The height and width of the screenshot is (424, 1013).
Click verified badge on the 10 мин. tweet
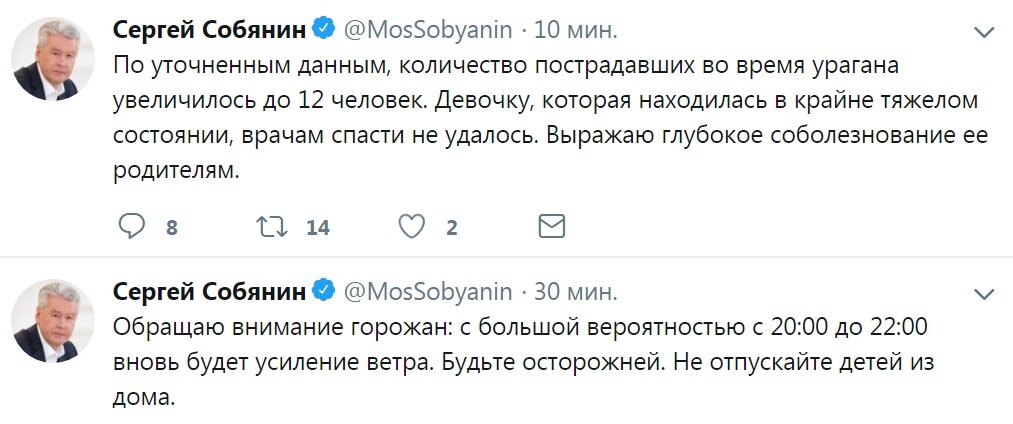(x=323, y=29)
